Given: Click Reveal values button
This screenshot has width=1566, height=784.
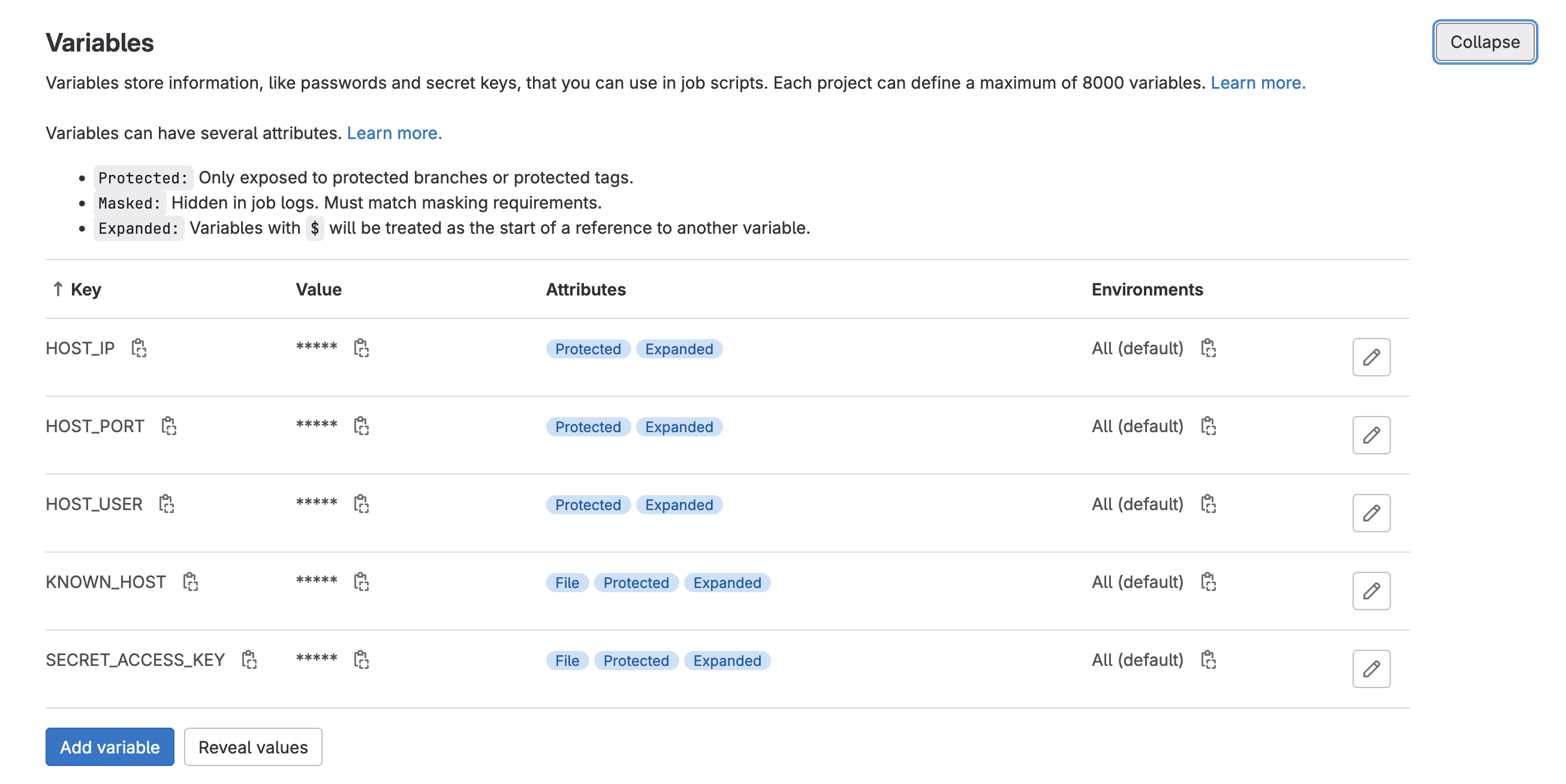Looking at the screenshot, I should tap(253, 747).
